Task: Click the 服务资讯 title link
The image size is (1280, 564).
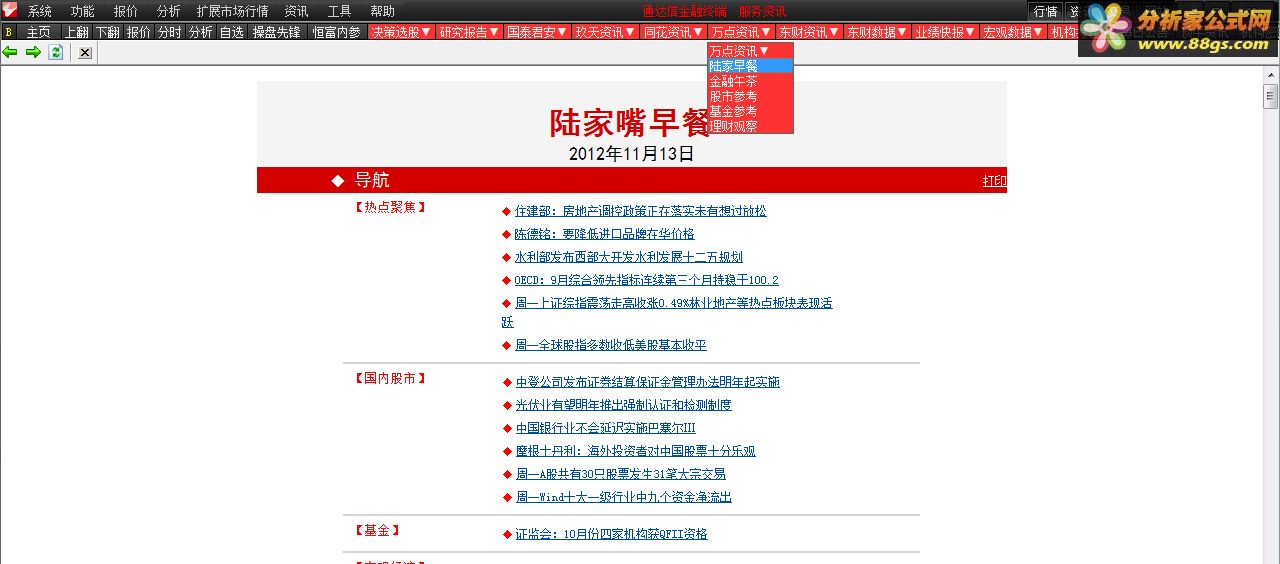Action: point(762,11)
